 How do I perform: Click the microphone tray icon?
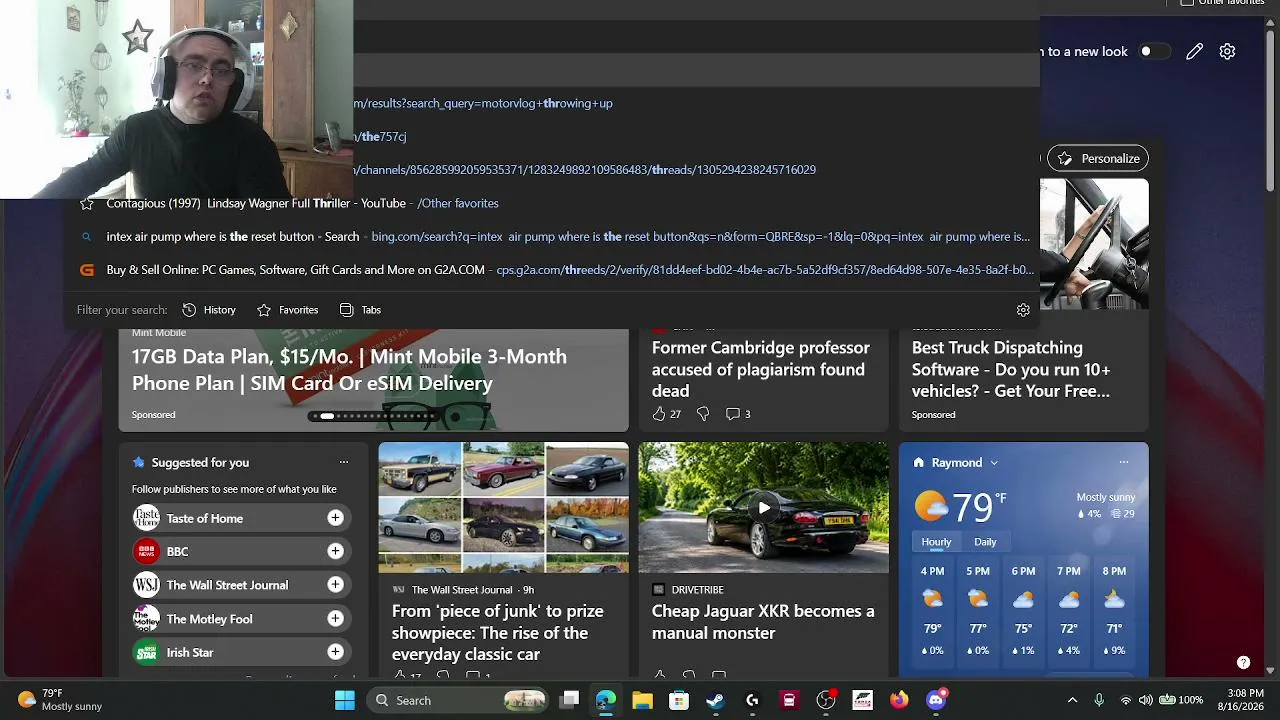(1099, 700)
